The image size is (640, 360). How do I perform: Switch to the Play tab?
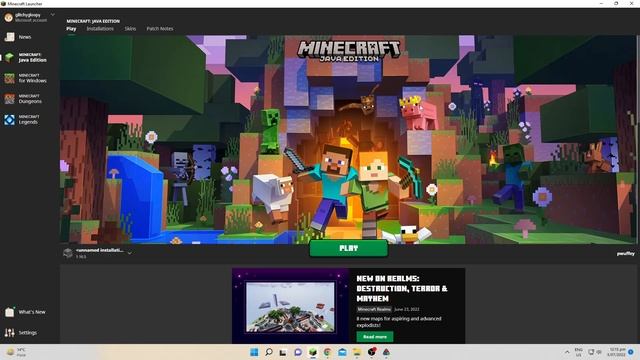(x=71, y=29)
